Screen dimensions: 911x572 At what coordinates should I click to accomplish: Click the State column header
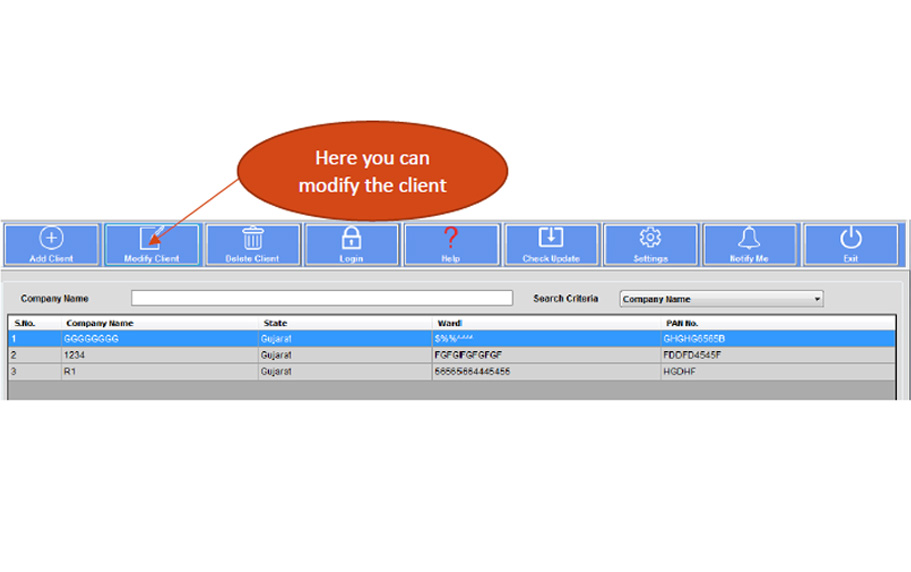tap(275, 323)
